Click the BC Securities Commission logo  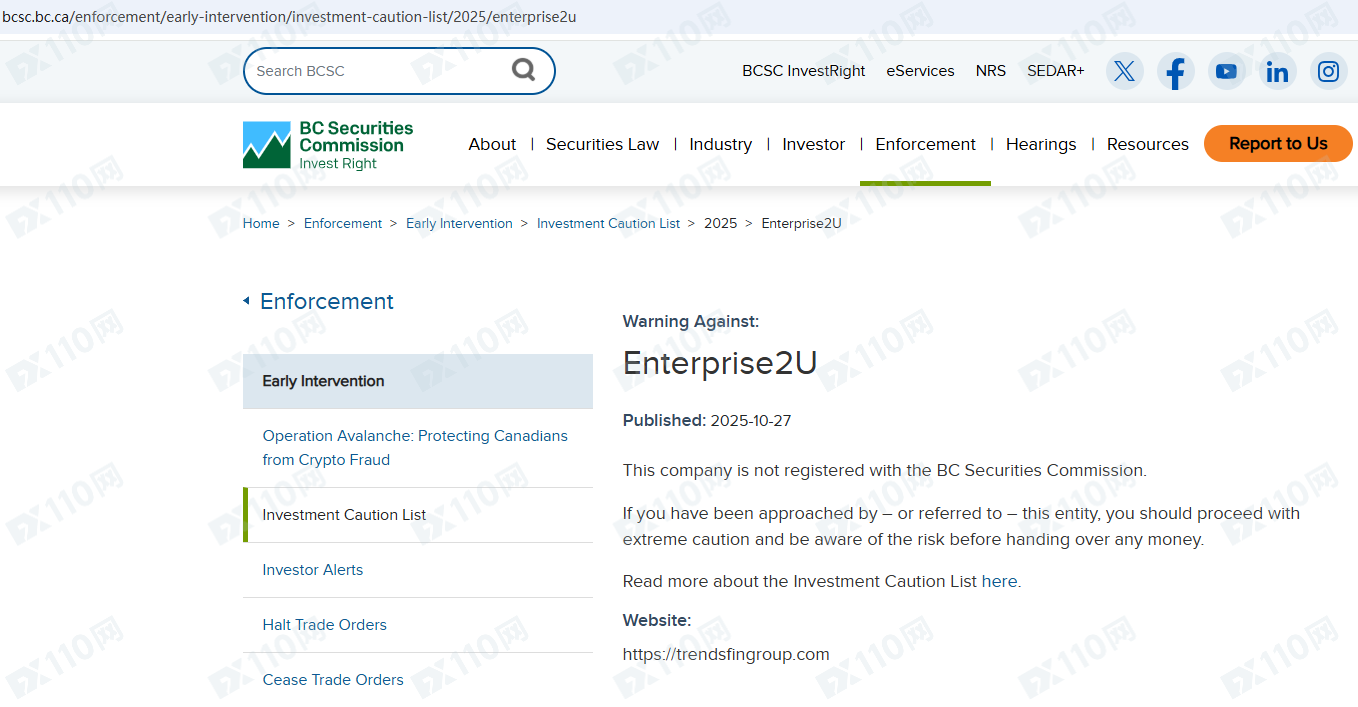(x=328, y=145)
